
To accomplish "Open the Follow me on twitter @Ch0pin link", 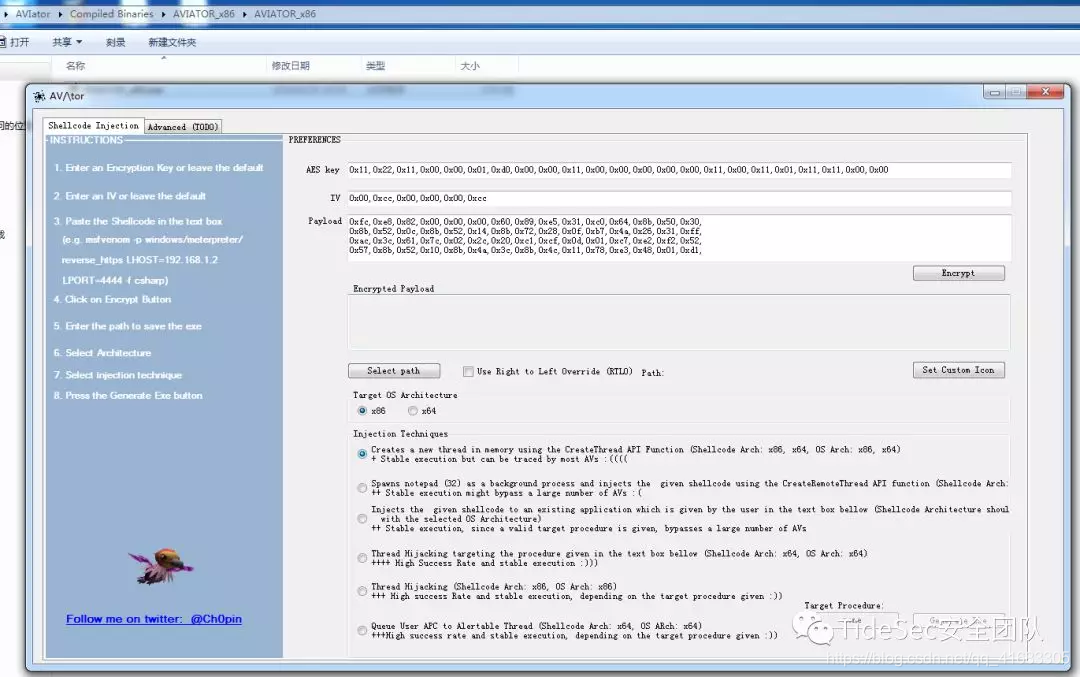I will [x=154, y=619].
